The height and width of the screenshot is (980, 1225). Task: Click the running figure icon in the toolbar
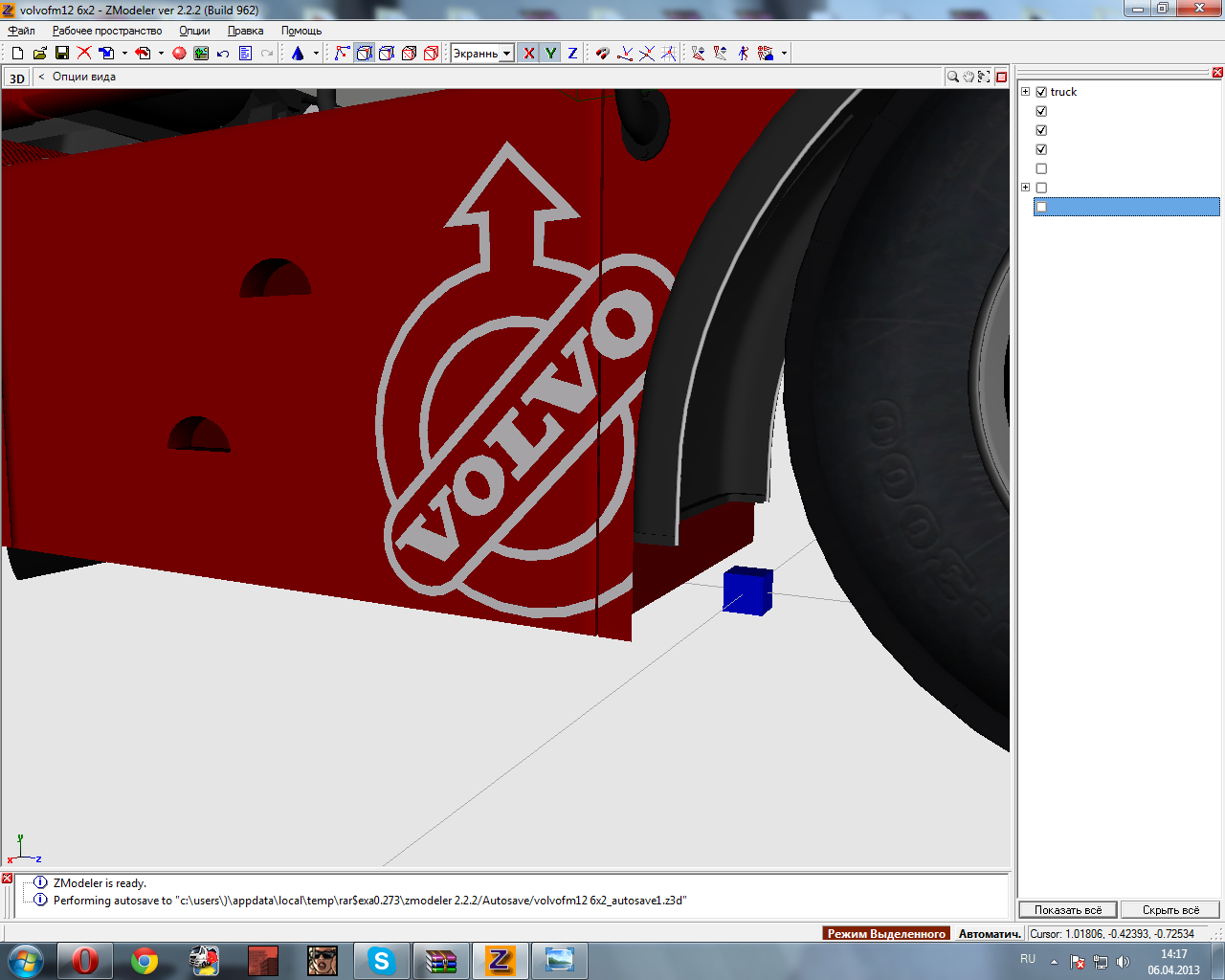[744, 54]
